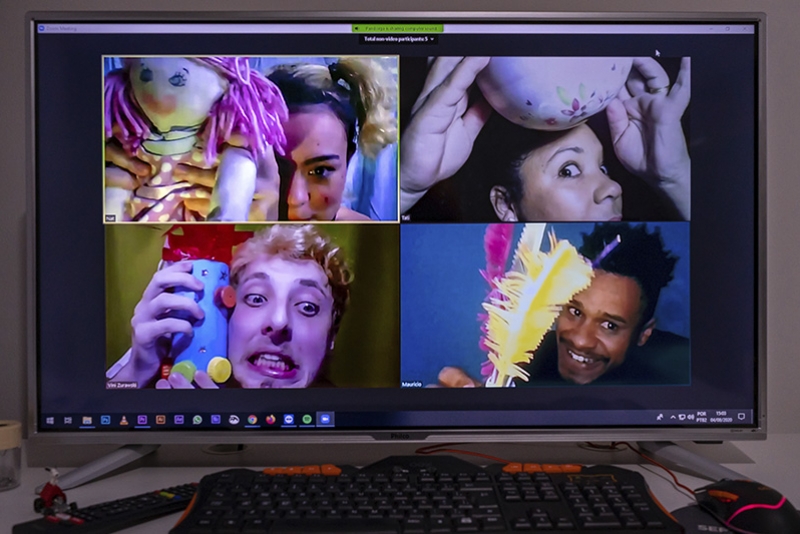Change the POR keyboard language indicator
Screen dimensions: 800x534
click(702, 417)
